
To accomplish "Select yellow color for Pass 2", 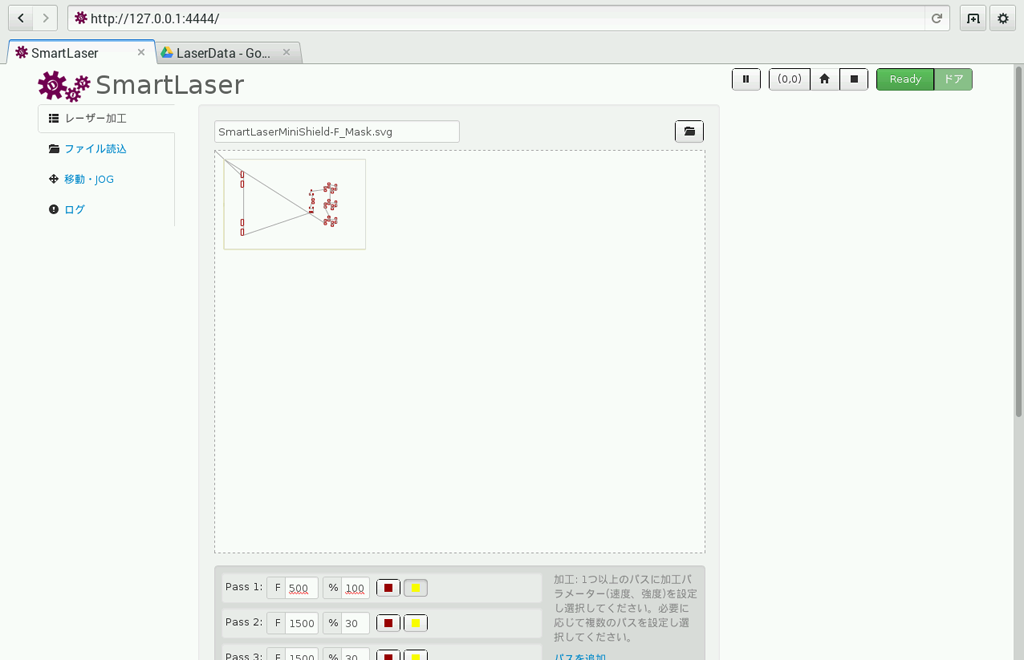I will pos(415,623).
